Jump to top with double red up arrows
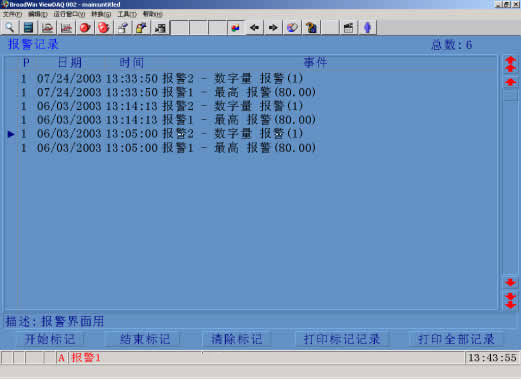This screenshot has width=521, height=379. (510, 64)
